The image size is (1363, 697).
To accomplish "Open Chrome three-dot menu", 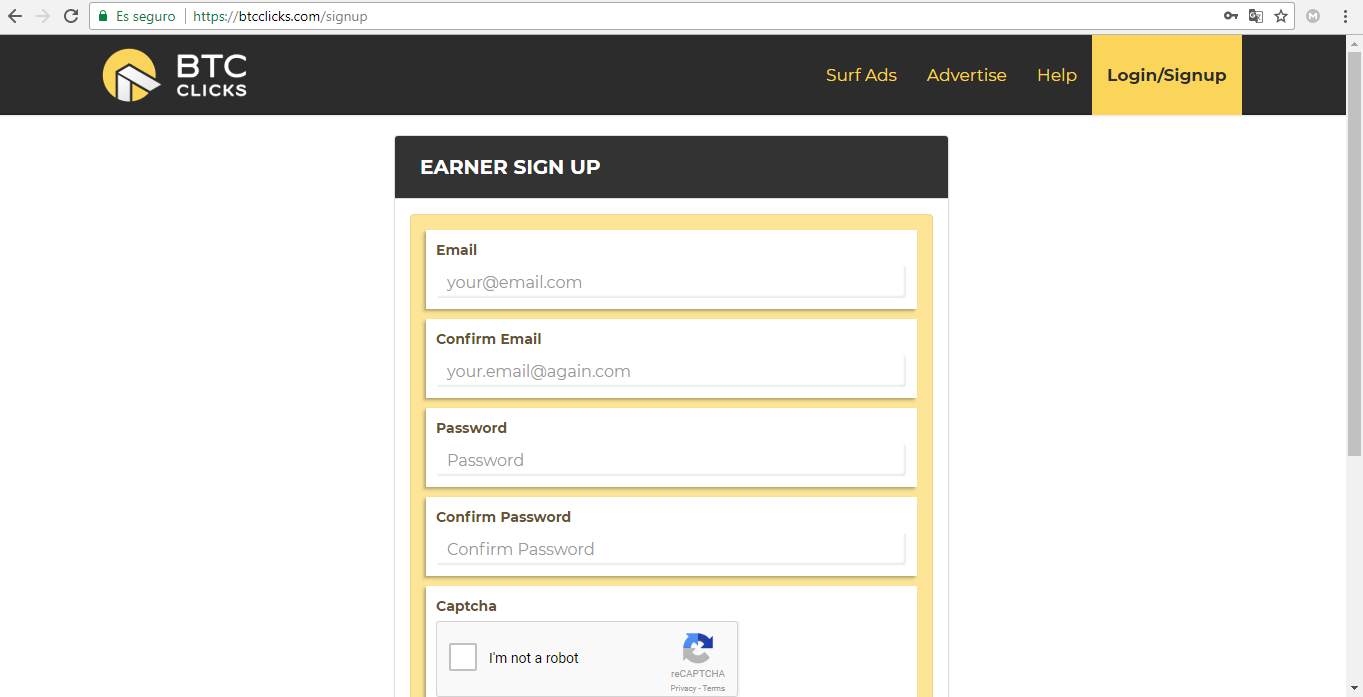I will (x=1346, y=16).
